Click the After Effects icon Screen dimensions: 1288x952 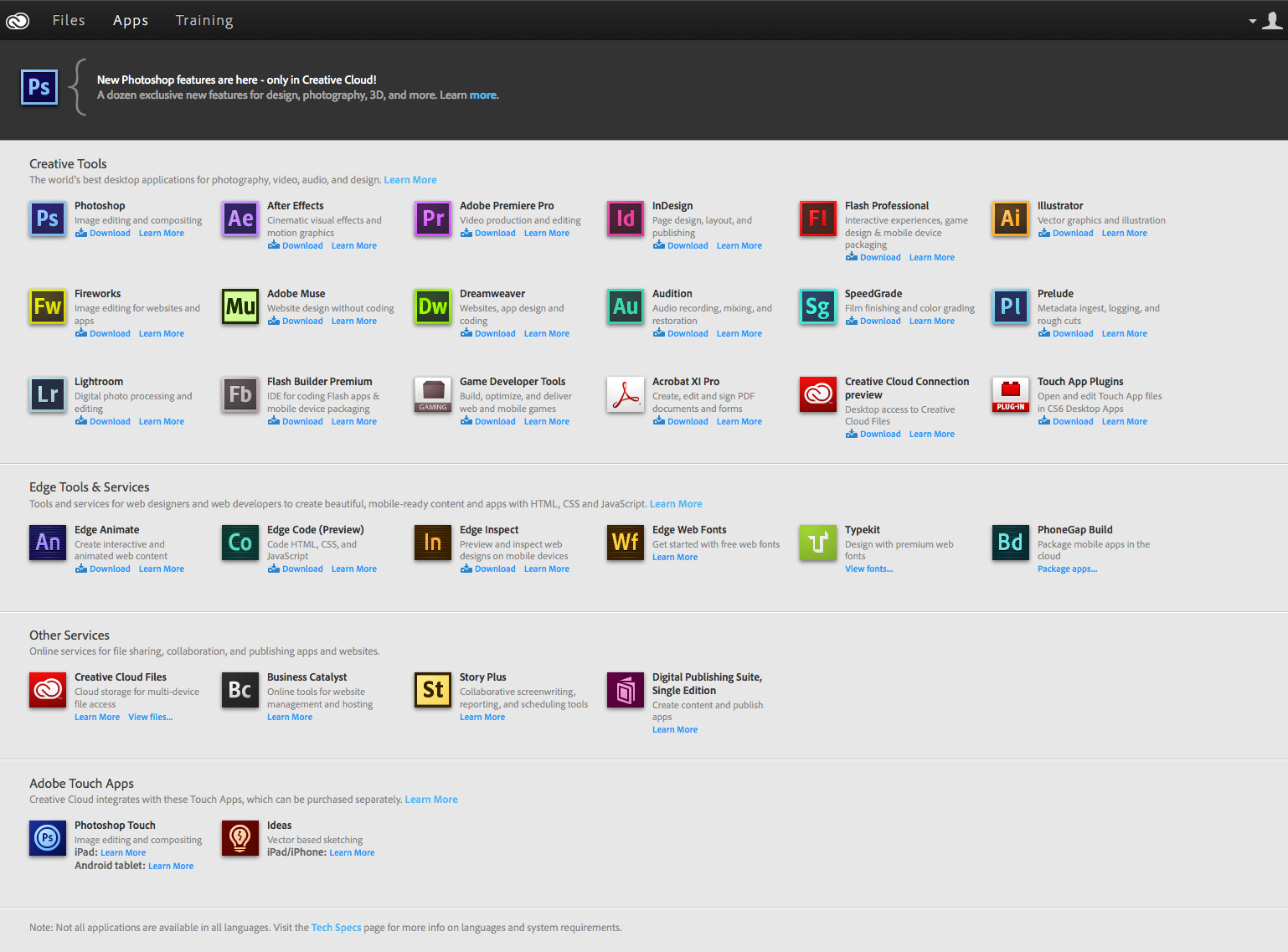click(x=240, y=219)
